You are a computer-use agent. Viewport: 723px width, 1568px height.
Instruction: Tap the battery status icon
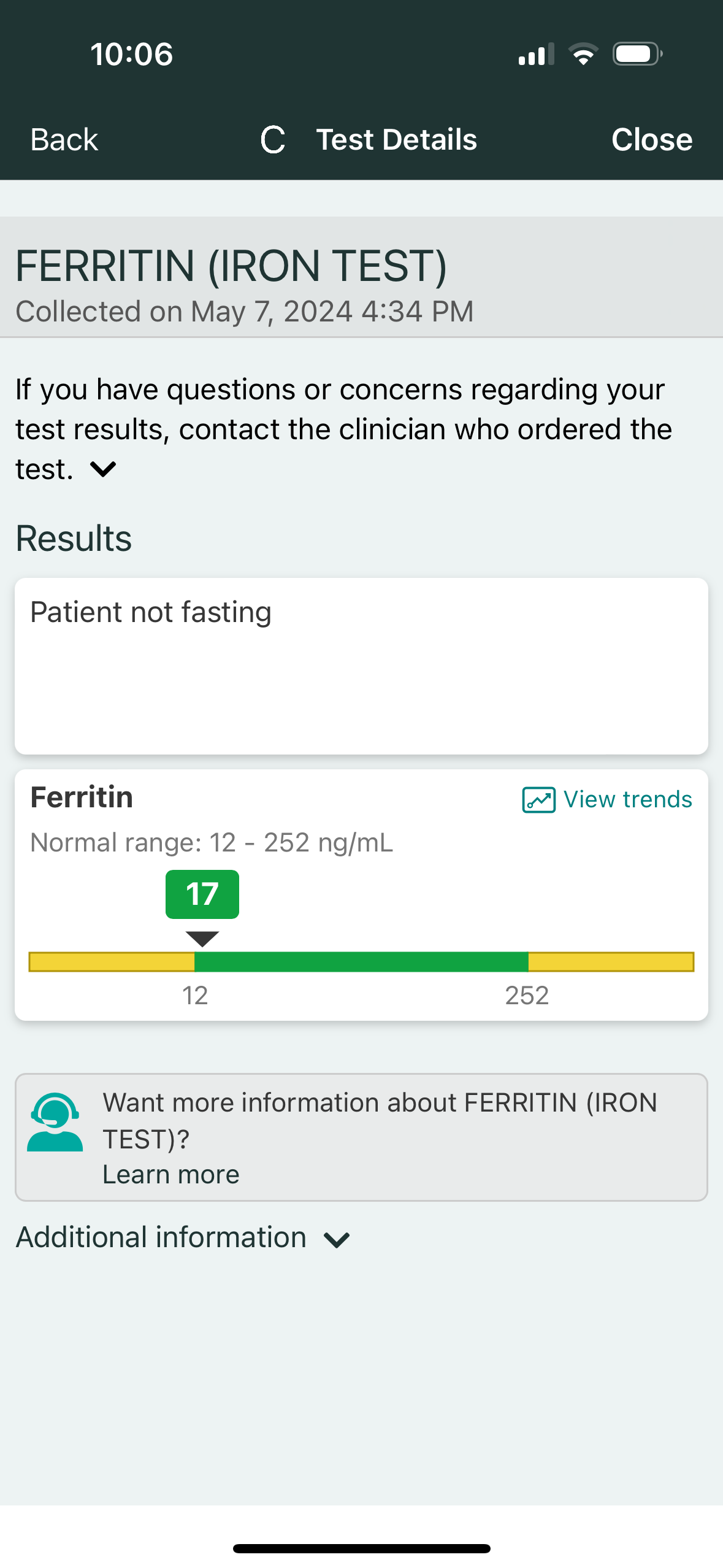tap(637, 54)
